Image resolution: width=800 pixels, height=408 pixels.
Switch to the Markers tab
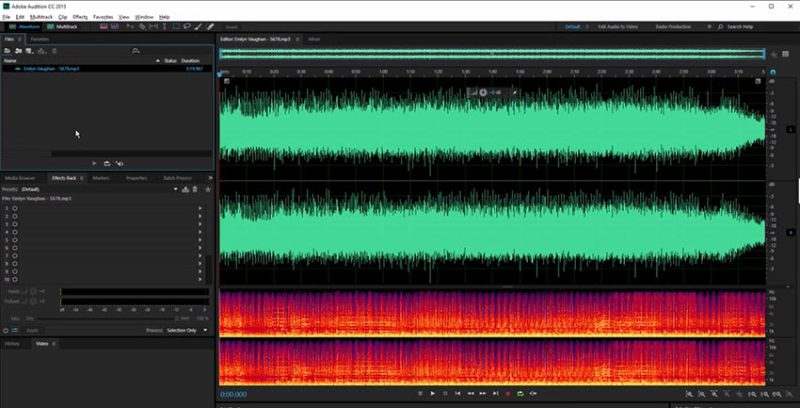tap(101, 177)
